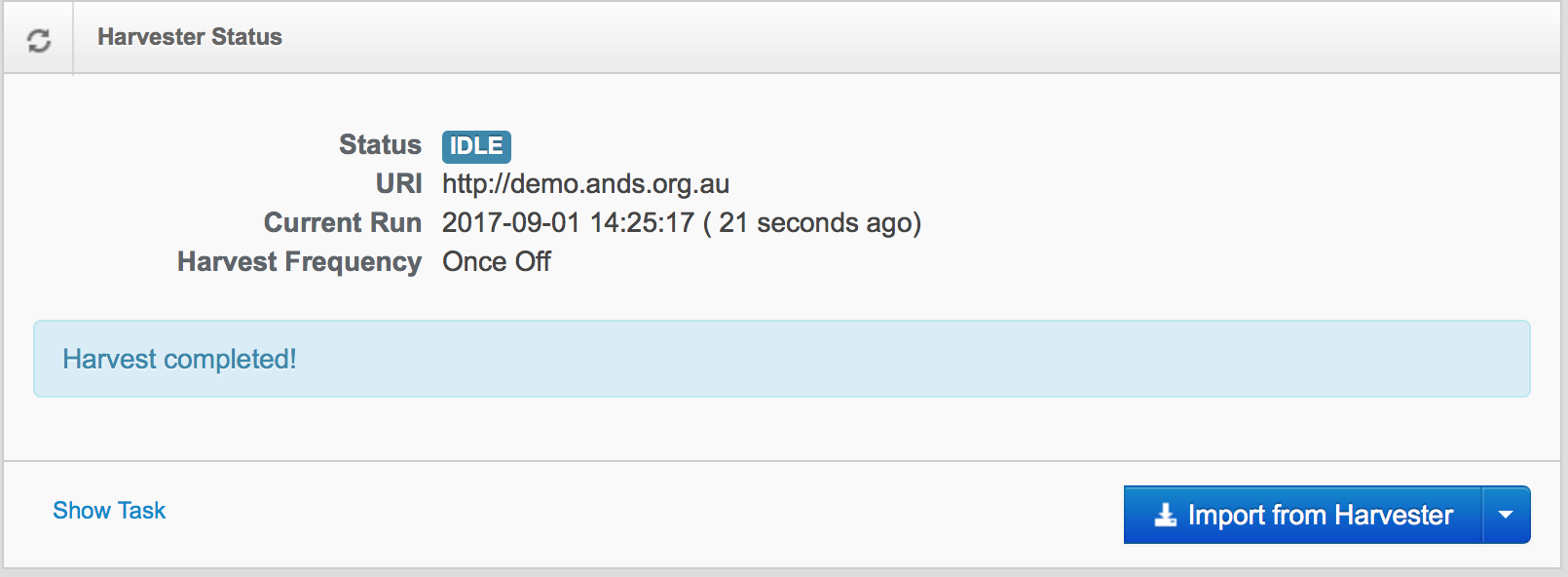The height and width of the screenshot is (577, 1568).
Task: Click the 2017-09-01 run date
Action: (511, 223)
